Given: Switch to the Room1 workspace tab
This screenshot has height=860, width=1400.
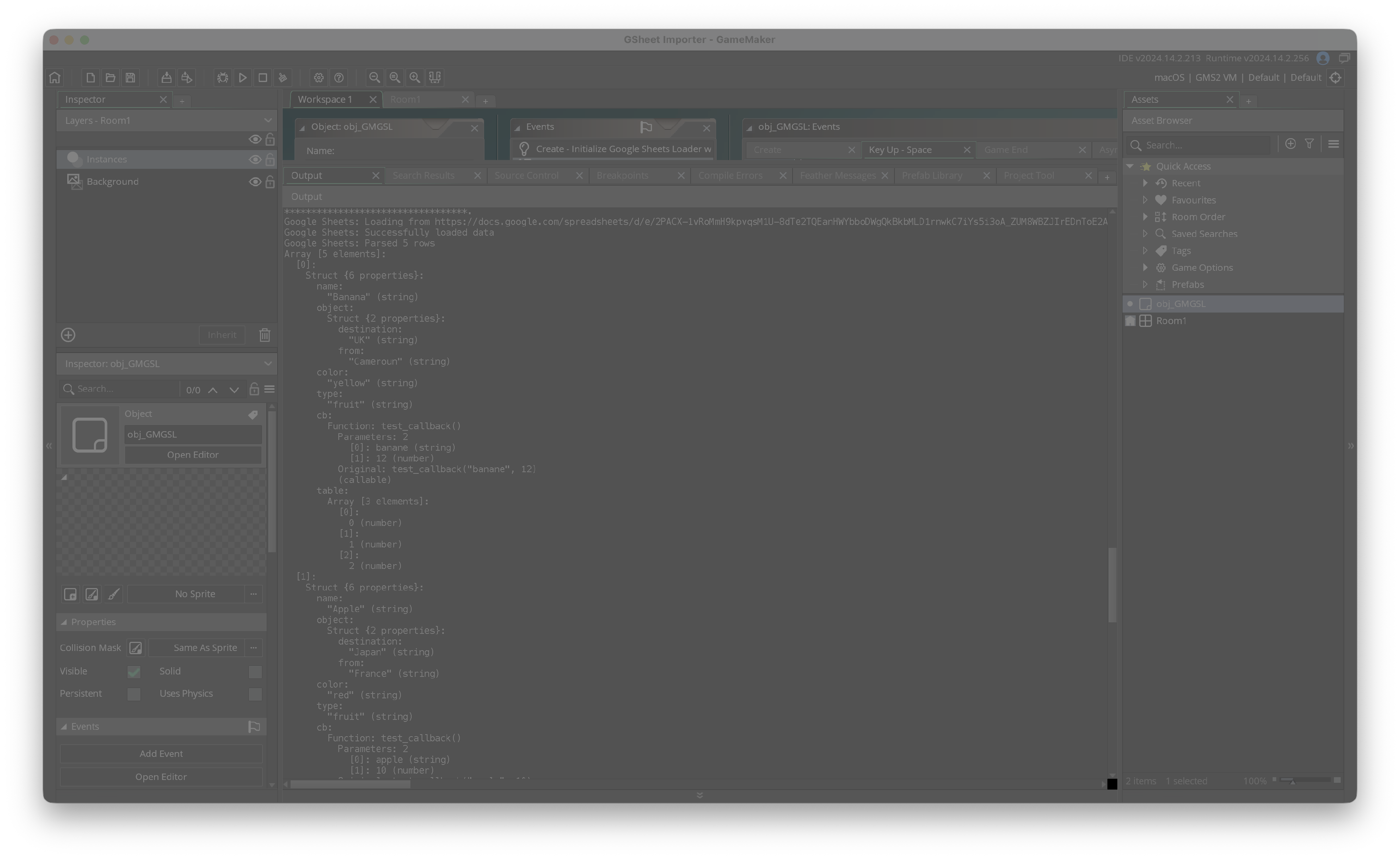Looking at the screenshot, I should (406, 100).
